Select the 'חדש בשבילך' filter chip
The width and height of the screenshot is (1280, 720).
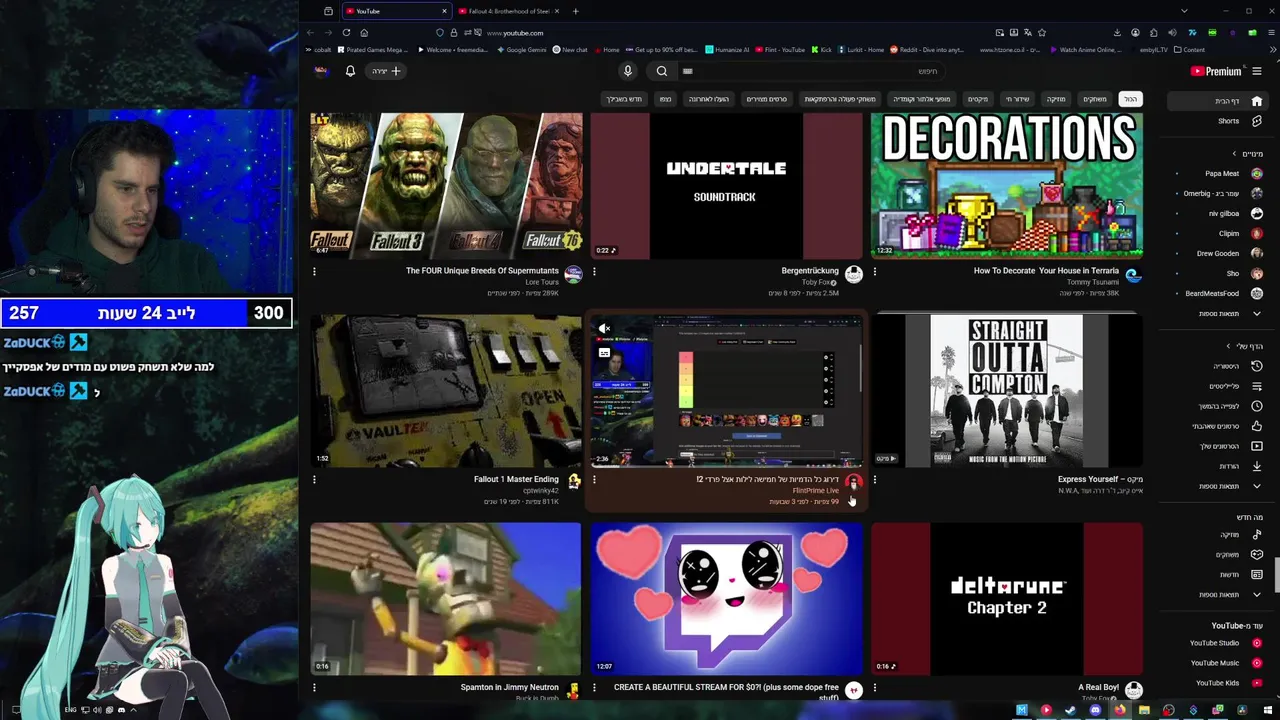coord(624,99)
